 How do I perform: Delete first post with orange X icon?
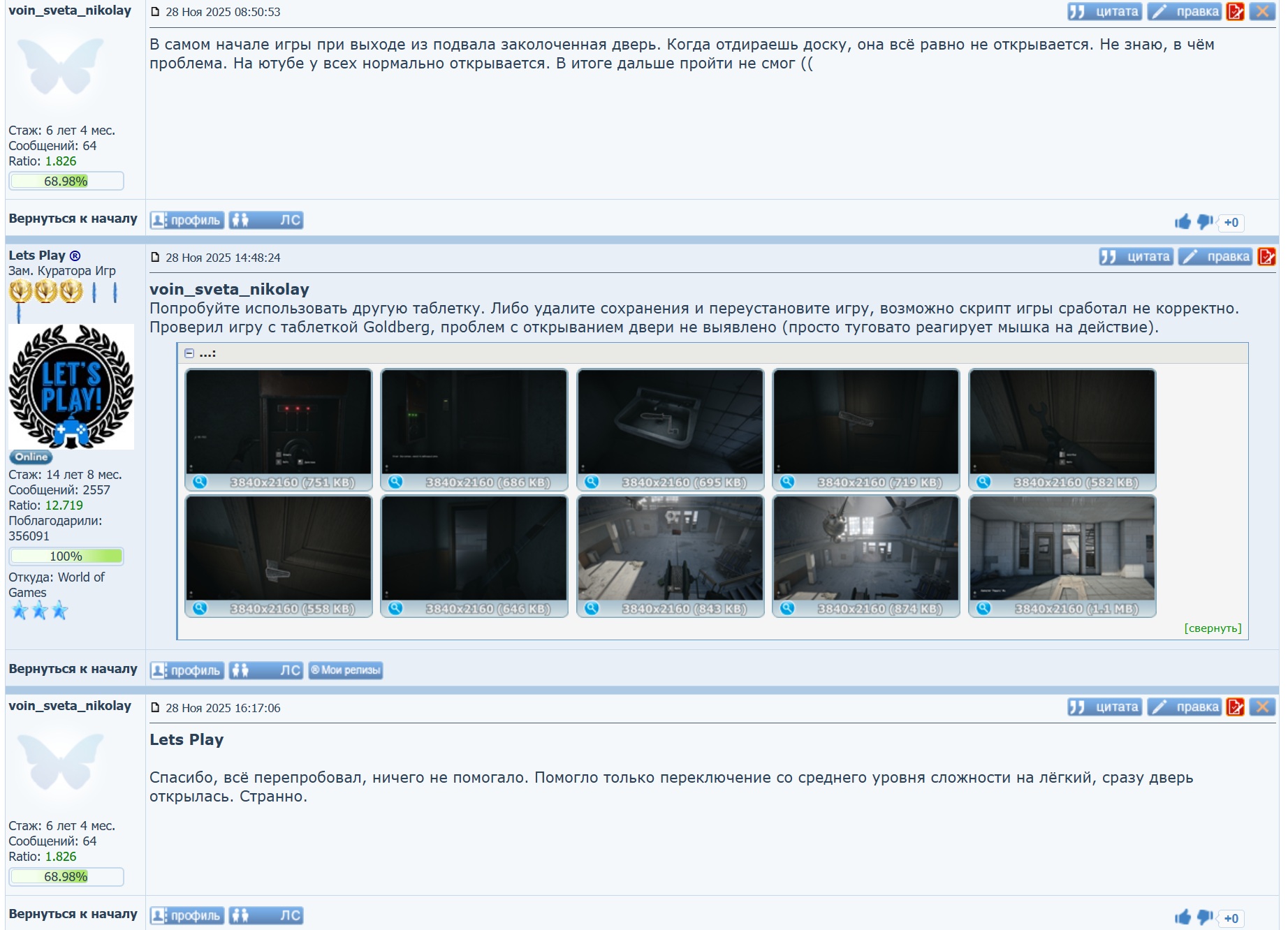[x=1262, y=12]
